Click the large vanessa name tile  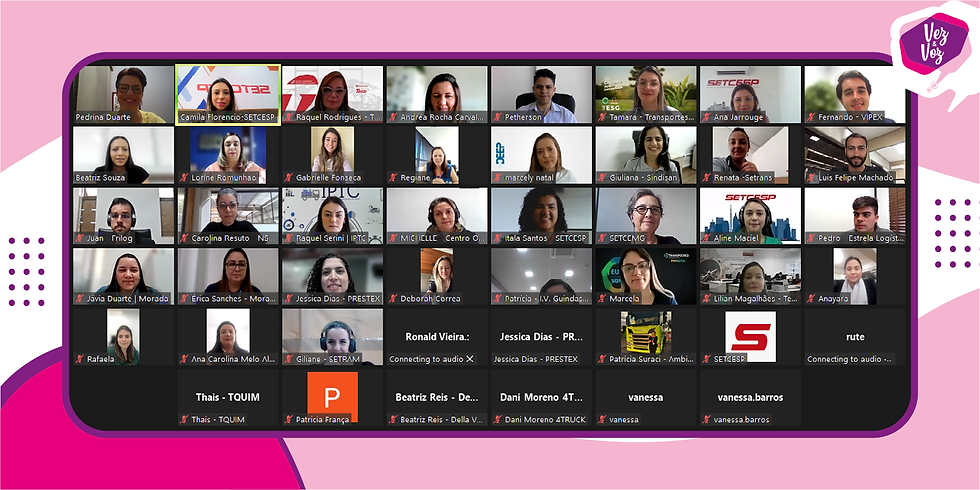pyautogui.click(x=646, y=397)
